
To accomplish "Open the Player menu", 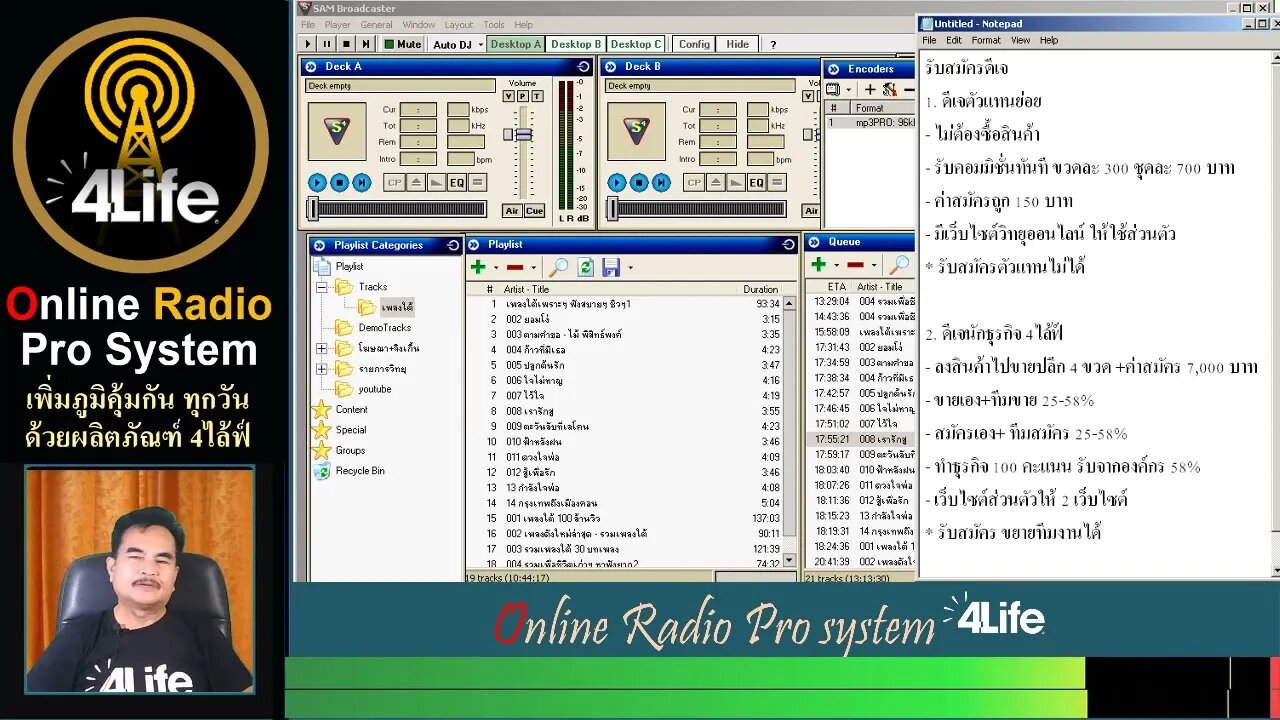I will 337,25.
